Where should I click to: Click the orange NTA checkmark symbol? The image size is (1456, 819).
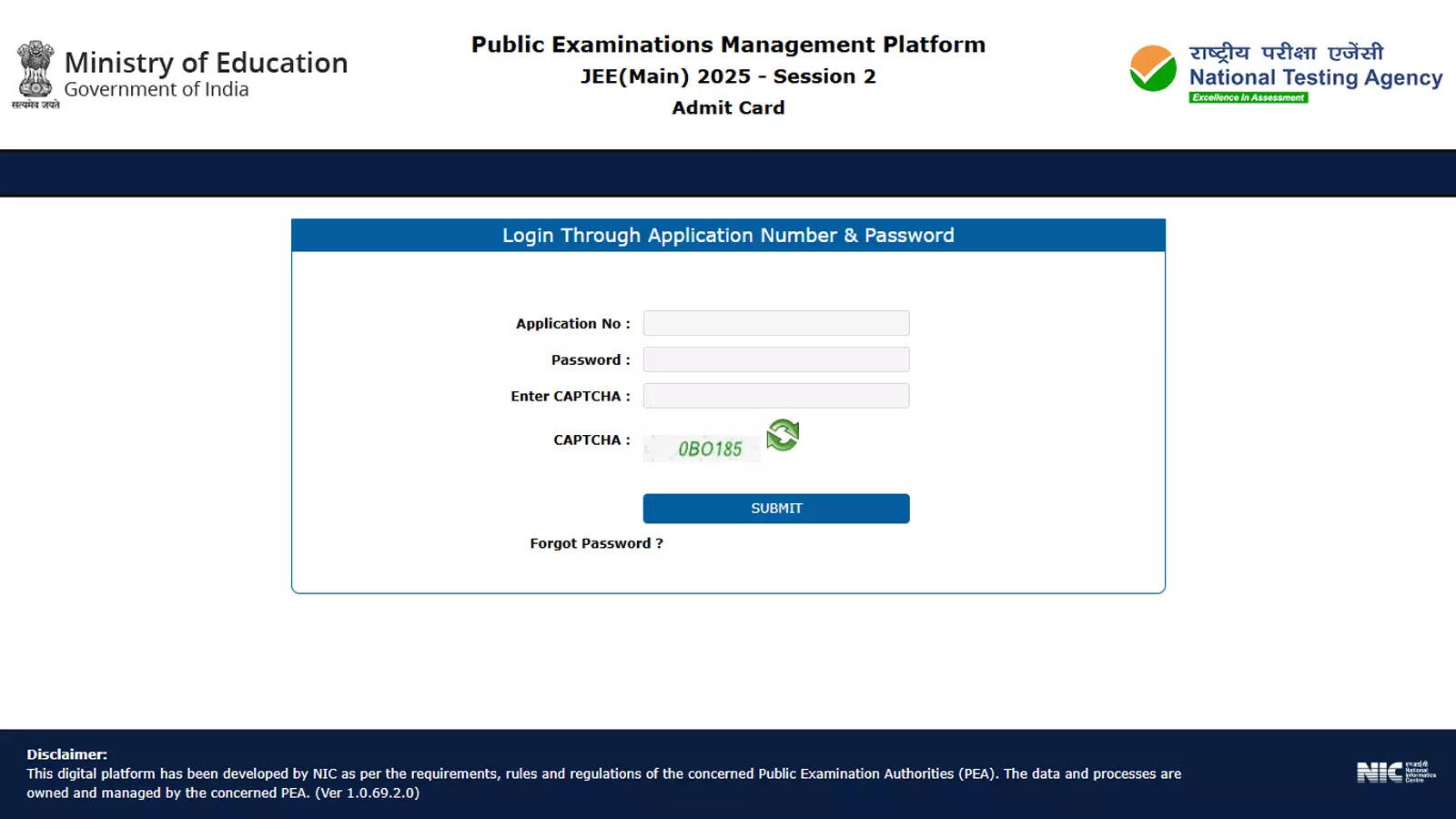1154,68
